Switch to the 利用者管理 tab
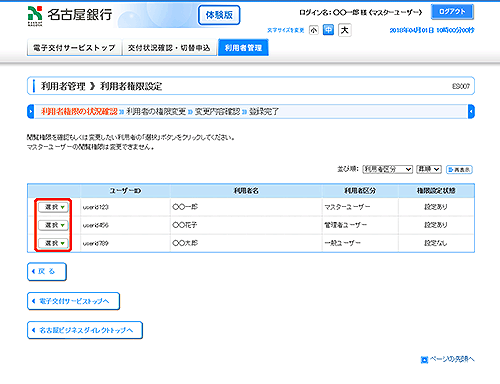The image size is (500, 384). pyautogui.click(x=243, y=48)
